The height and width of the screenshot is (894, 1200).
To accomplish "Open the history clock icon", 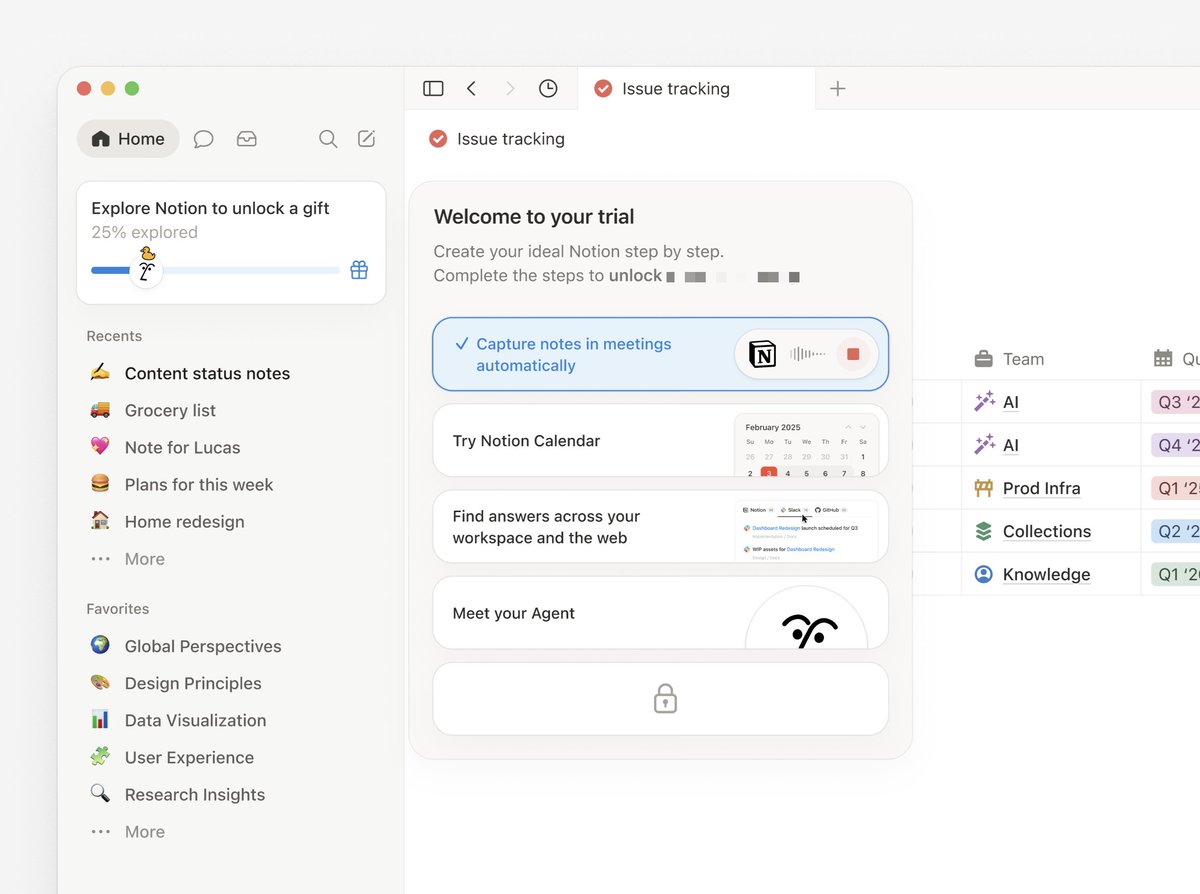I will point(548,88).
